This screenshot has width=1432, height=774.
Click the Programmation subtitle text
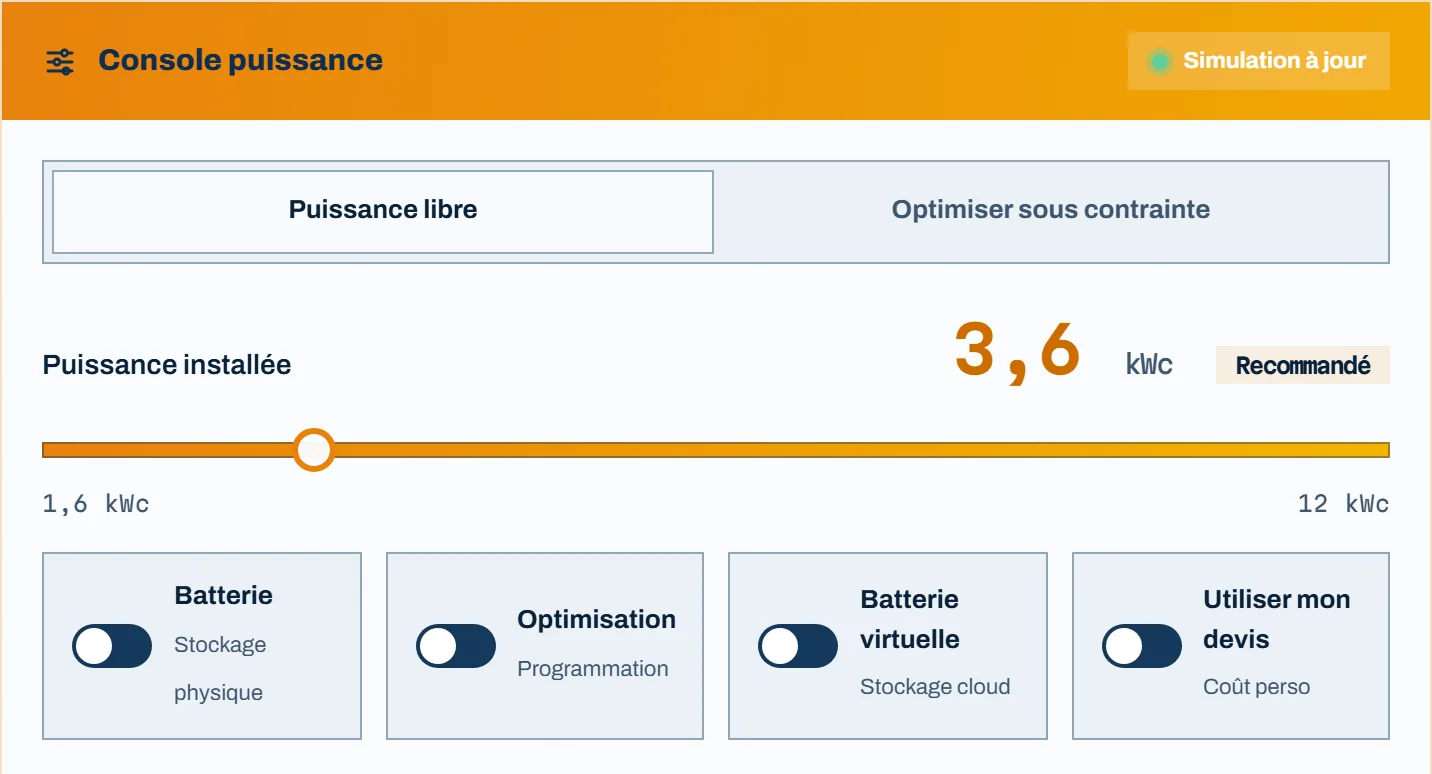click(592, 669)
